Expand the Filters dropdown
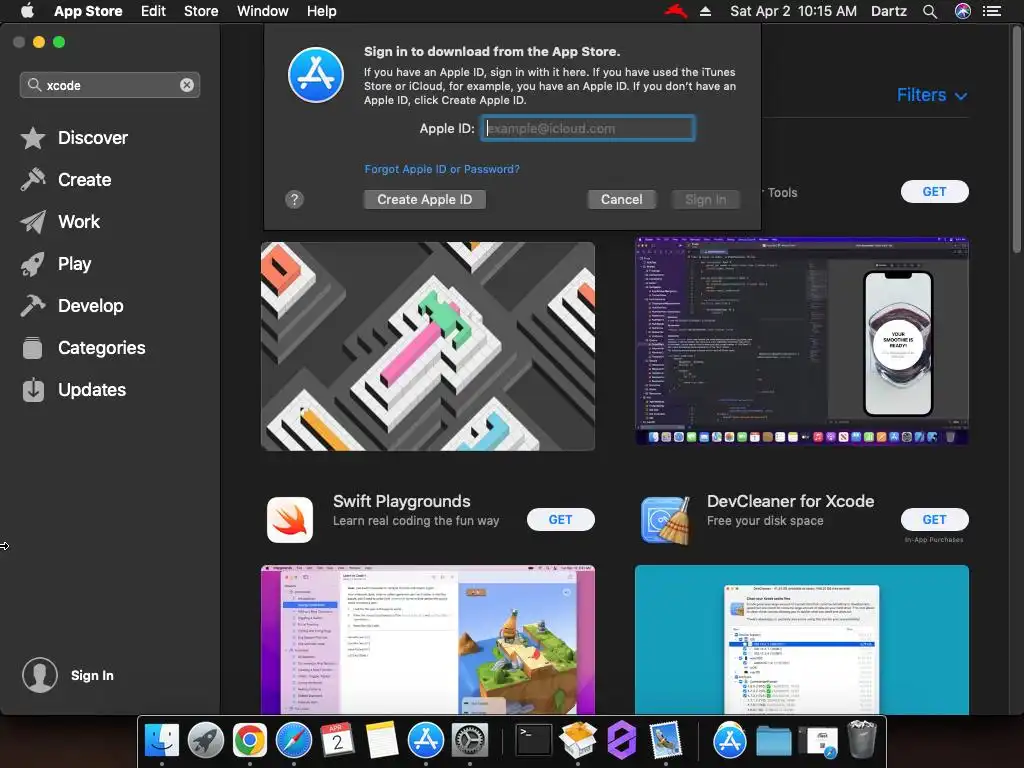 931,95
